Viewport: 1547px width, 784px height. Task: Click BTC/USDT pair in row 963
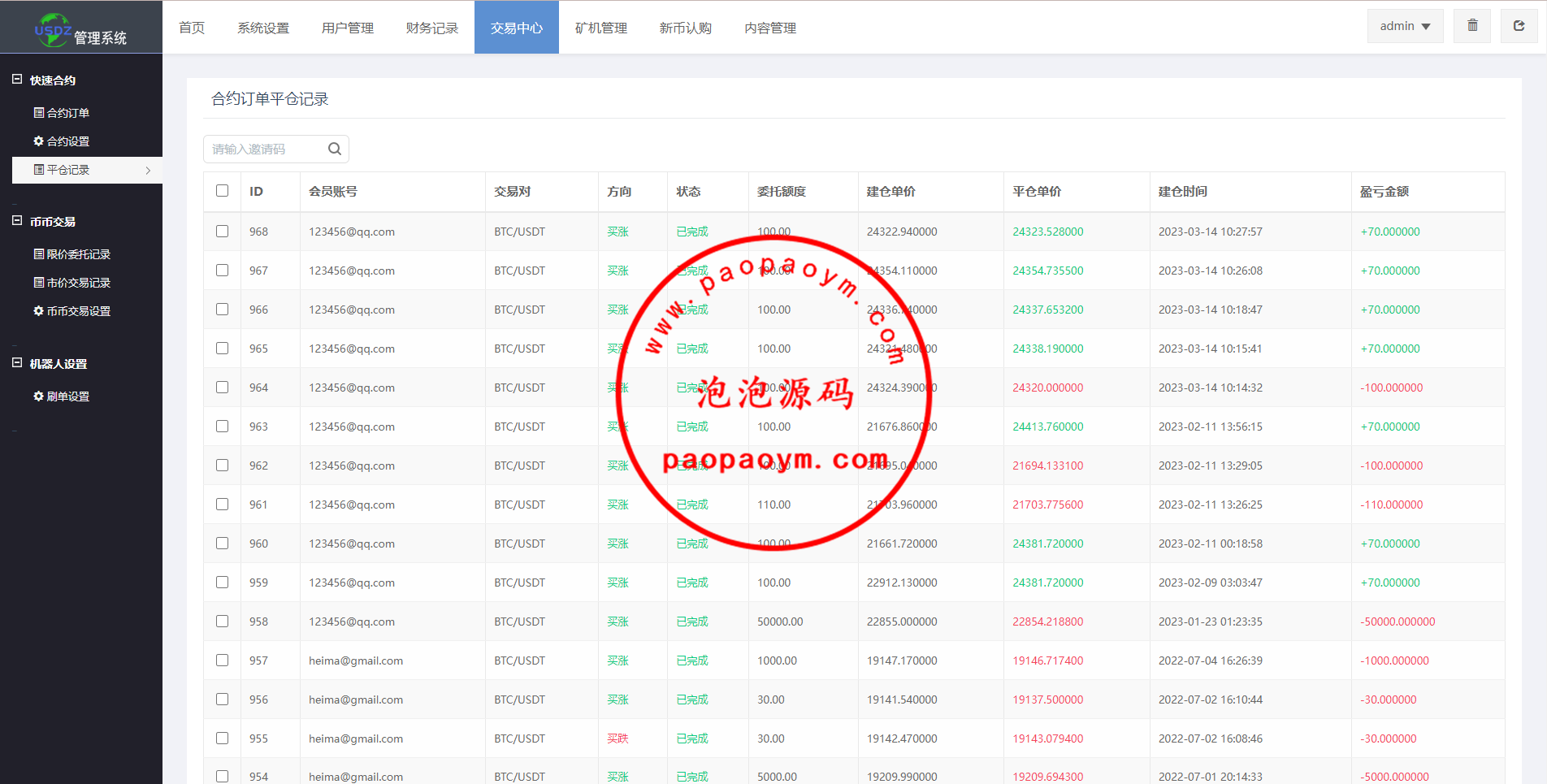(520, 427)
